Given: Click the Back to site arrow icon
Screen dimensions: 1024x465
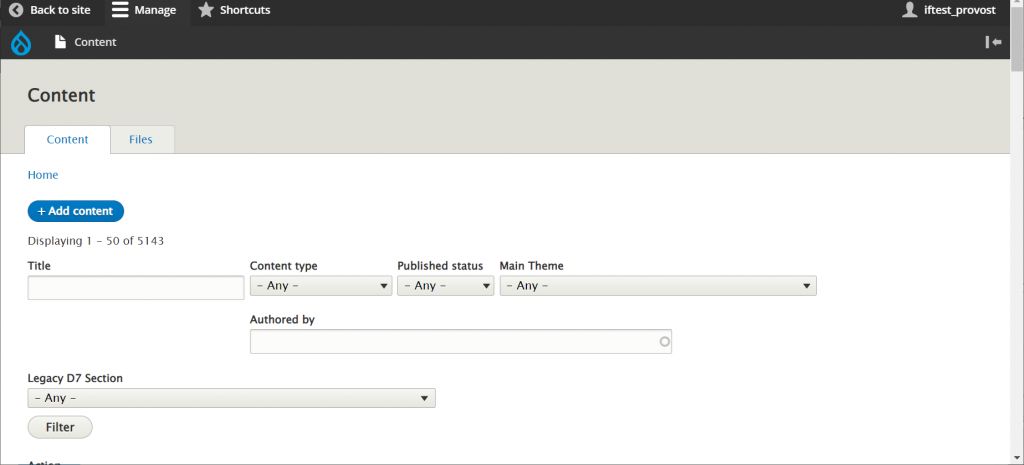Looking at the screenshot, I should click(16, 10).
